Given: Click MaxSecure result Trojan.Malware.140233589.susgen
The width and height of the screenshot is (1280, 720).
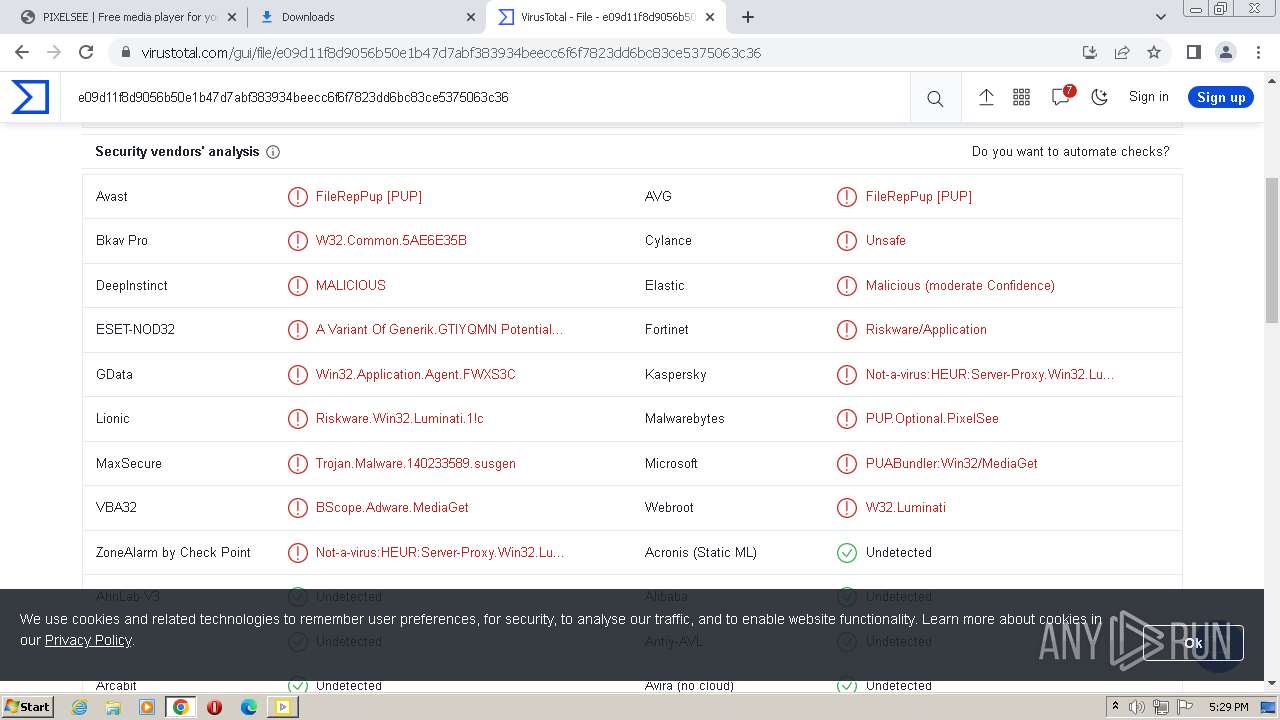Looking at the screenshot, I should tap(416, 464).
